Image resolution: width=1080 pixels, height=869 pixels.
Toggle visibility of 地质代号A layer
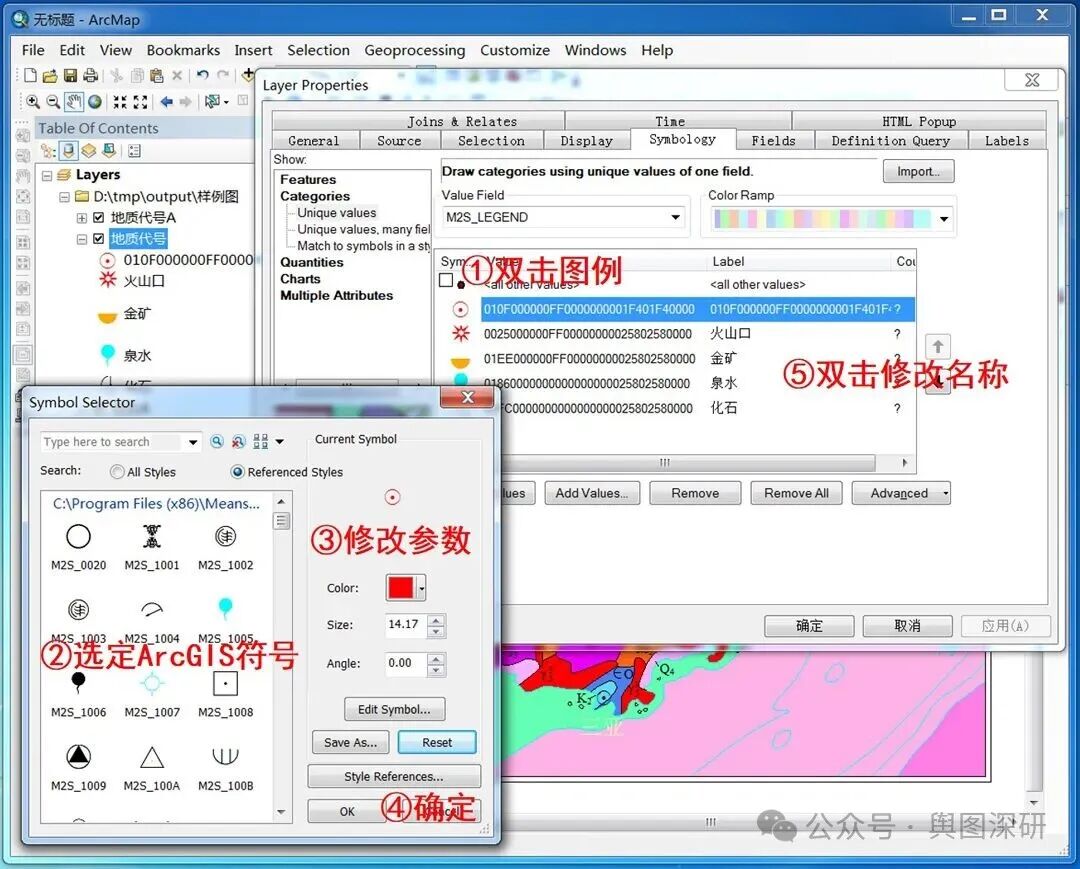(98, 218)
